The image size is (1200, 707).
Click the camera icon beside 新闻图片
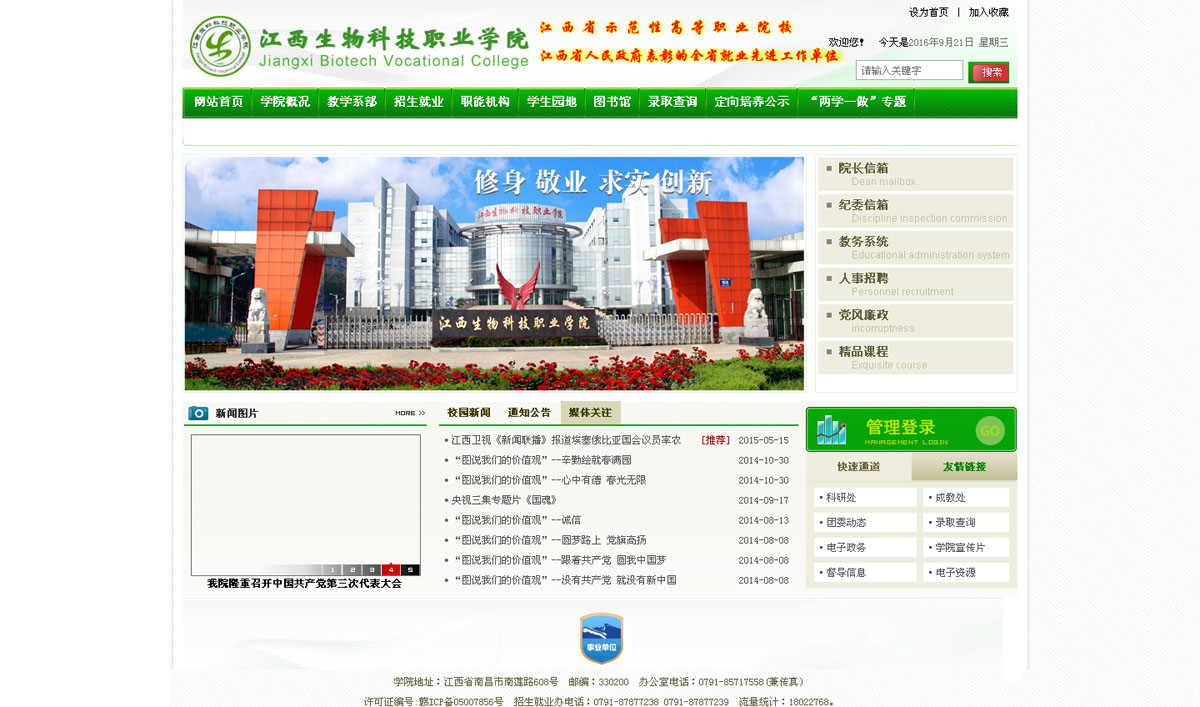(x=198, y=413)
